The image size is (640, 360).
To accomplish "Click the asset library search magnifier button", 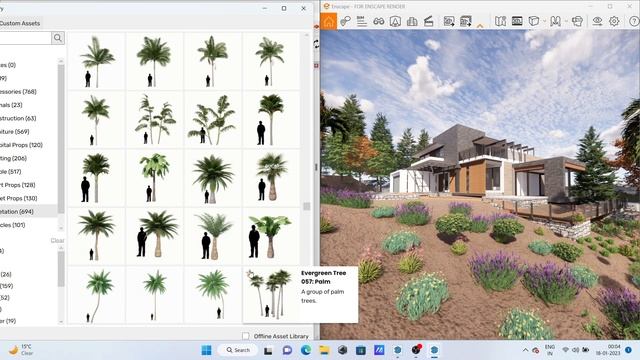I will pyautogui.click(x=58, y=38).
